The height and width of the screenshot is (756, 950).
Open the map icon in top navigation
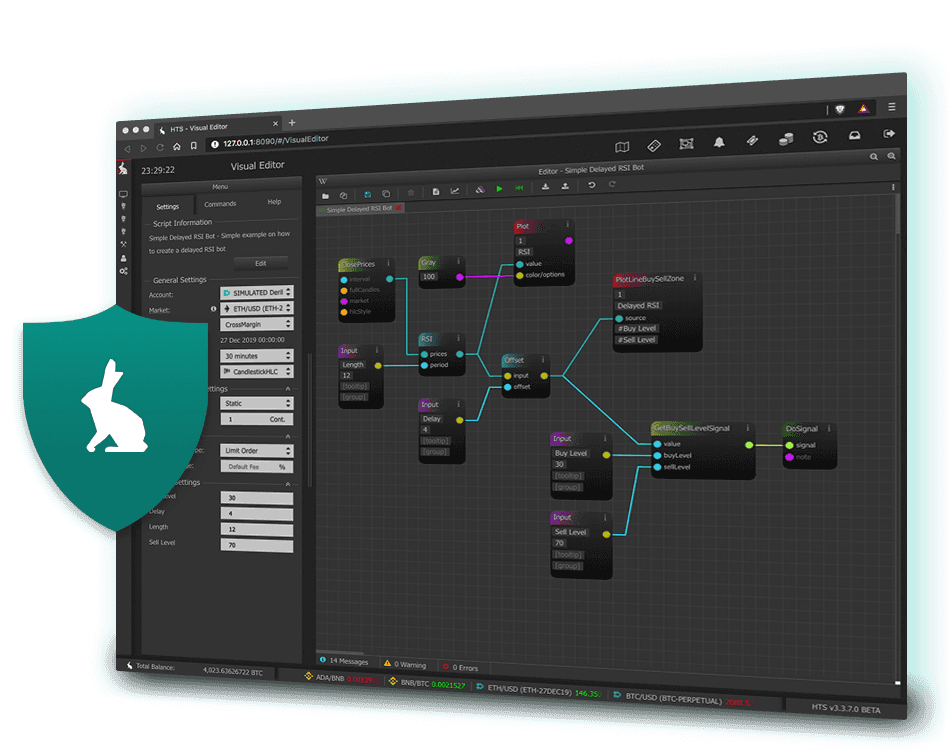[x=622, y=147]
